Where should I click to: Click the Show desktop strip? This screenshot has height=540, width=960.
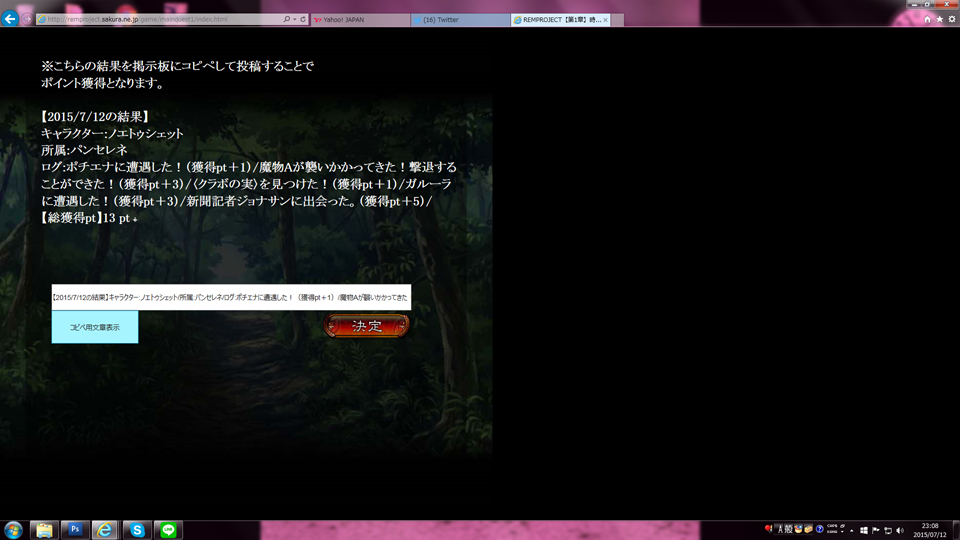[956, 530]
